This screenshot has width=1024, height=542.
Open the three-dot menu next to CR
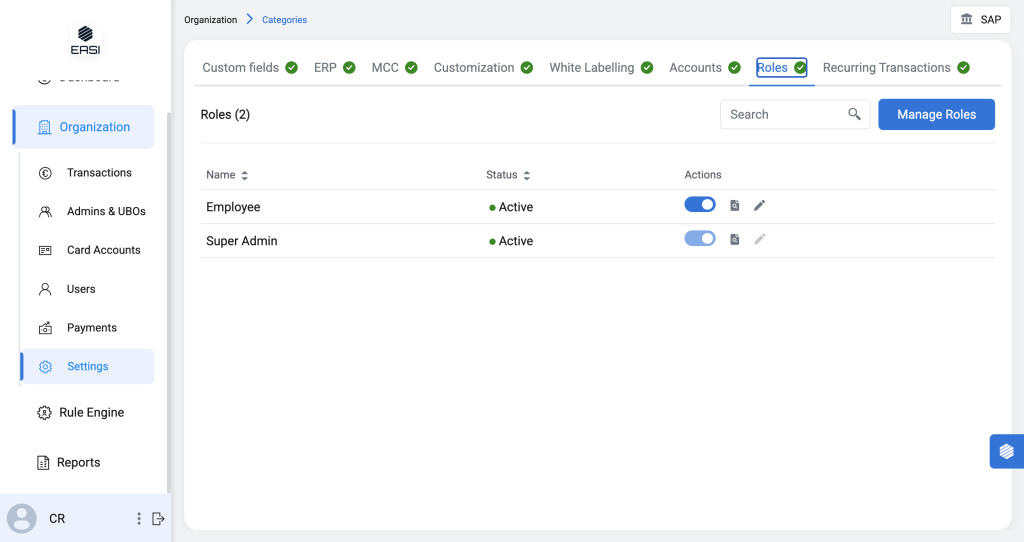139,519
